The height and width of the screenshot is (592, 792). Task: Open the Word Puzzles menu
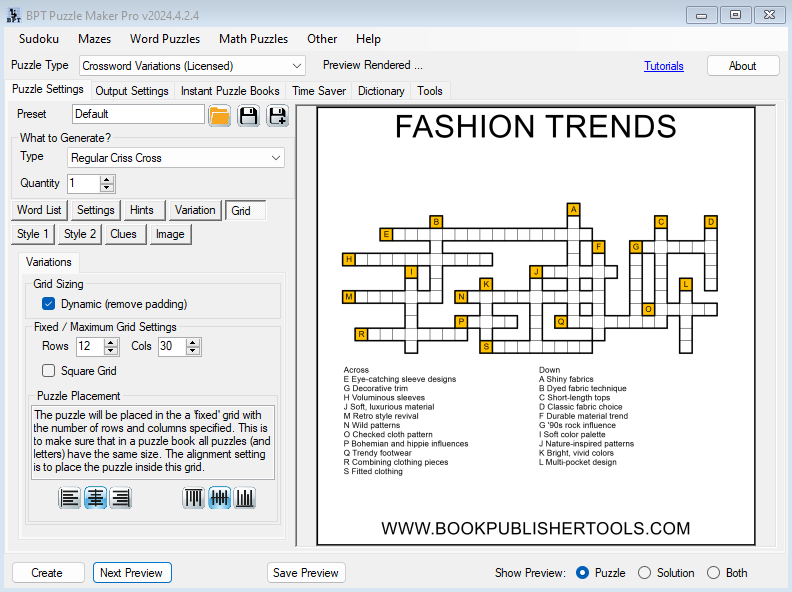pyautogui.click(x=165, y=39)
